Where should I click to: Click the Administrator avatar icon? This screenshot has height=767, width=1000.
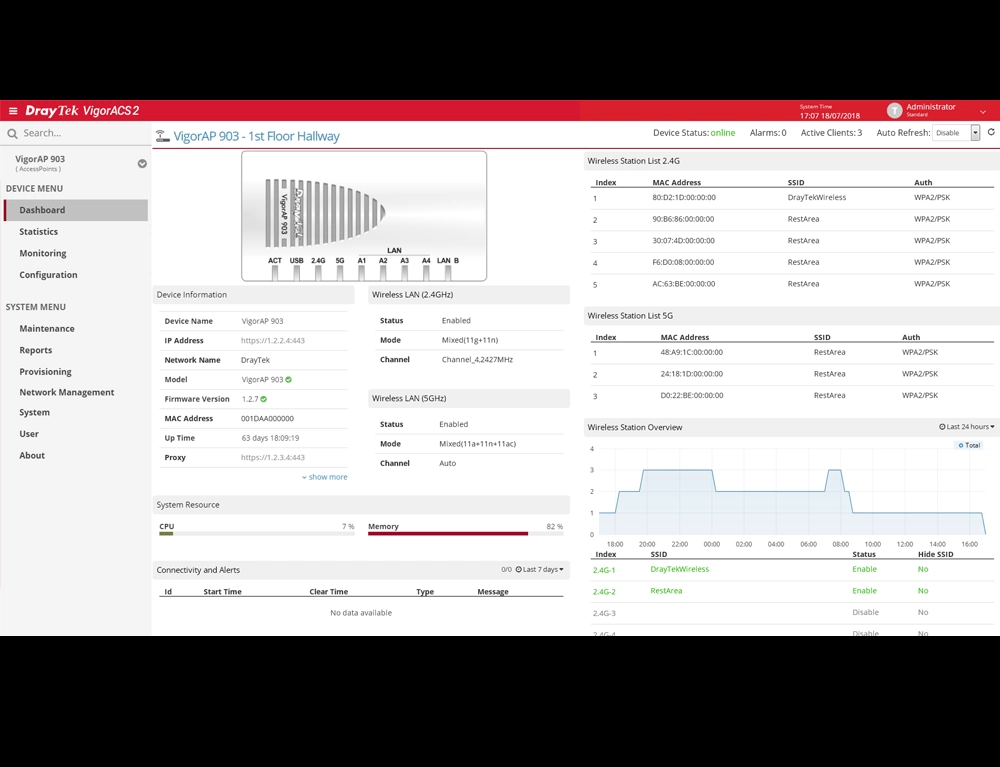click(x=894, y=111)
